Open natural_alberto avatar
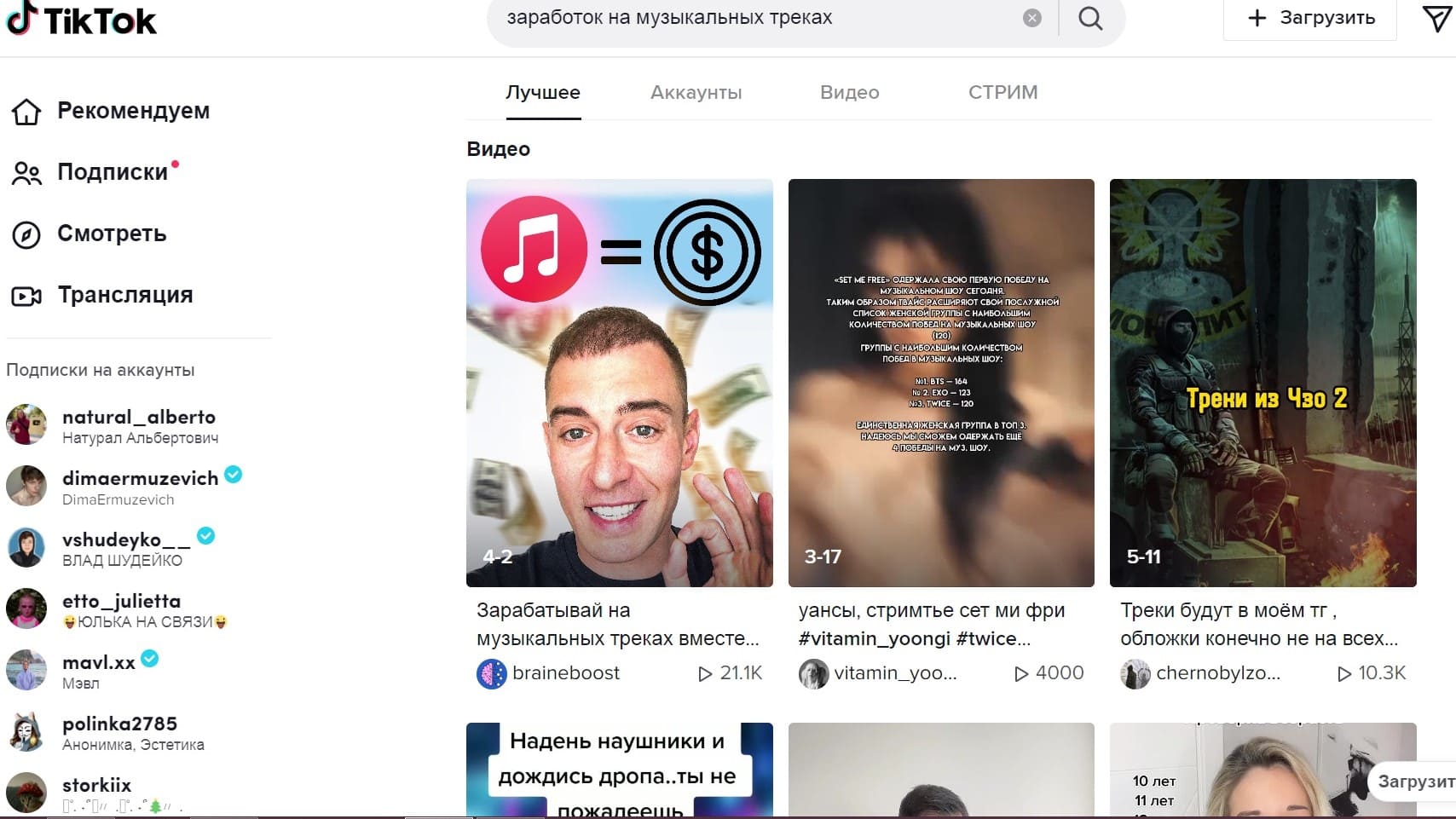This screenshot has width=1456, height=819. [26, 424]
